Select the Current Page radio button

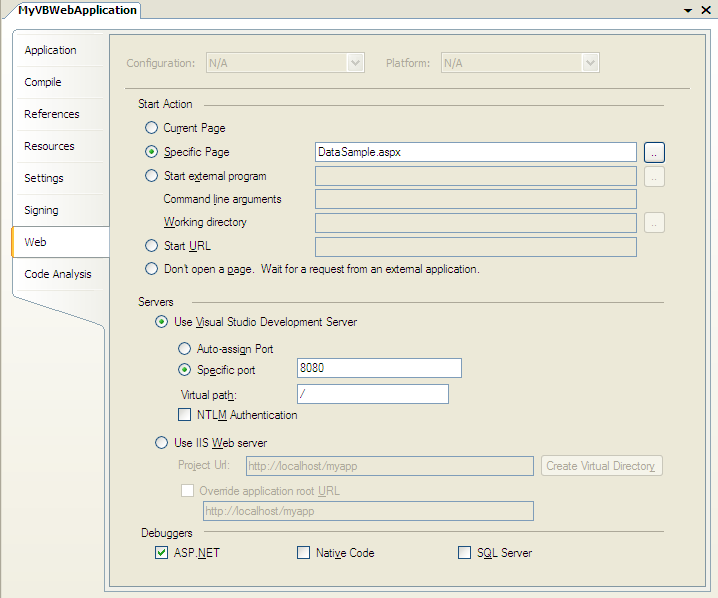(x=152, y=128)
